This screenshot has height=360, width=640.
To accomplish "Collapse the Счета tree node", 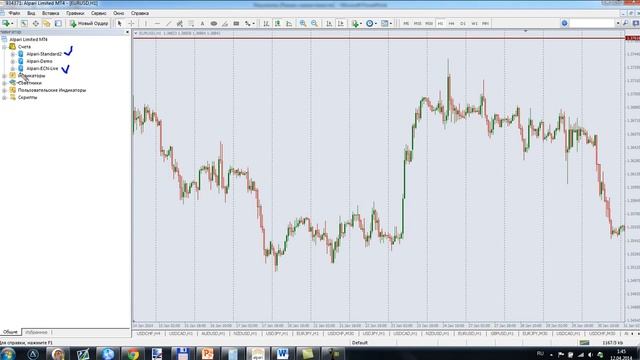I will tap(4, 47).
